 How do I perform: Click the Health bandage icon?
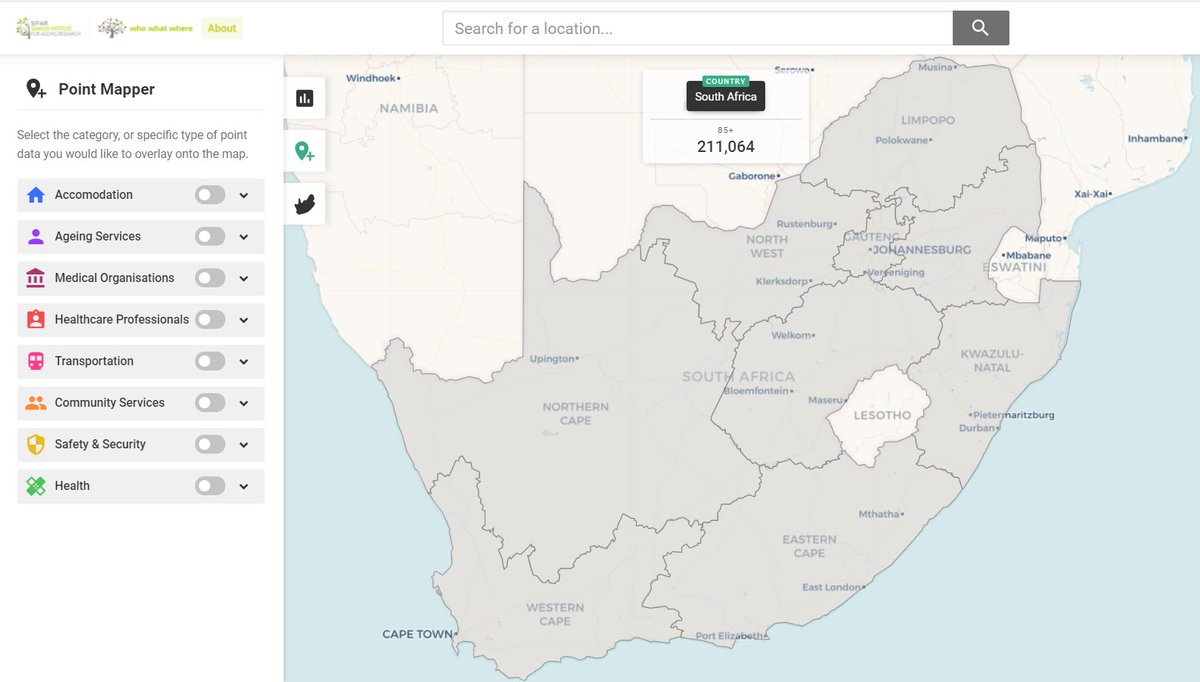pos(36,486)
